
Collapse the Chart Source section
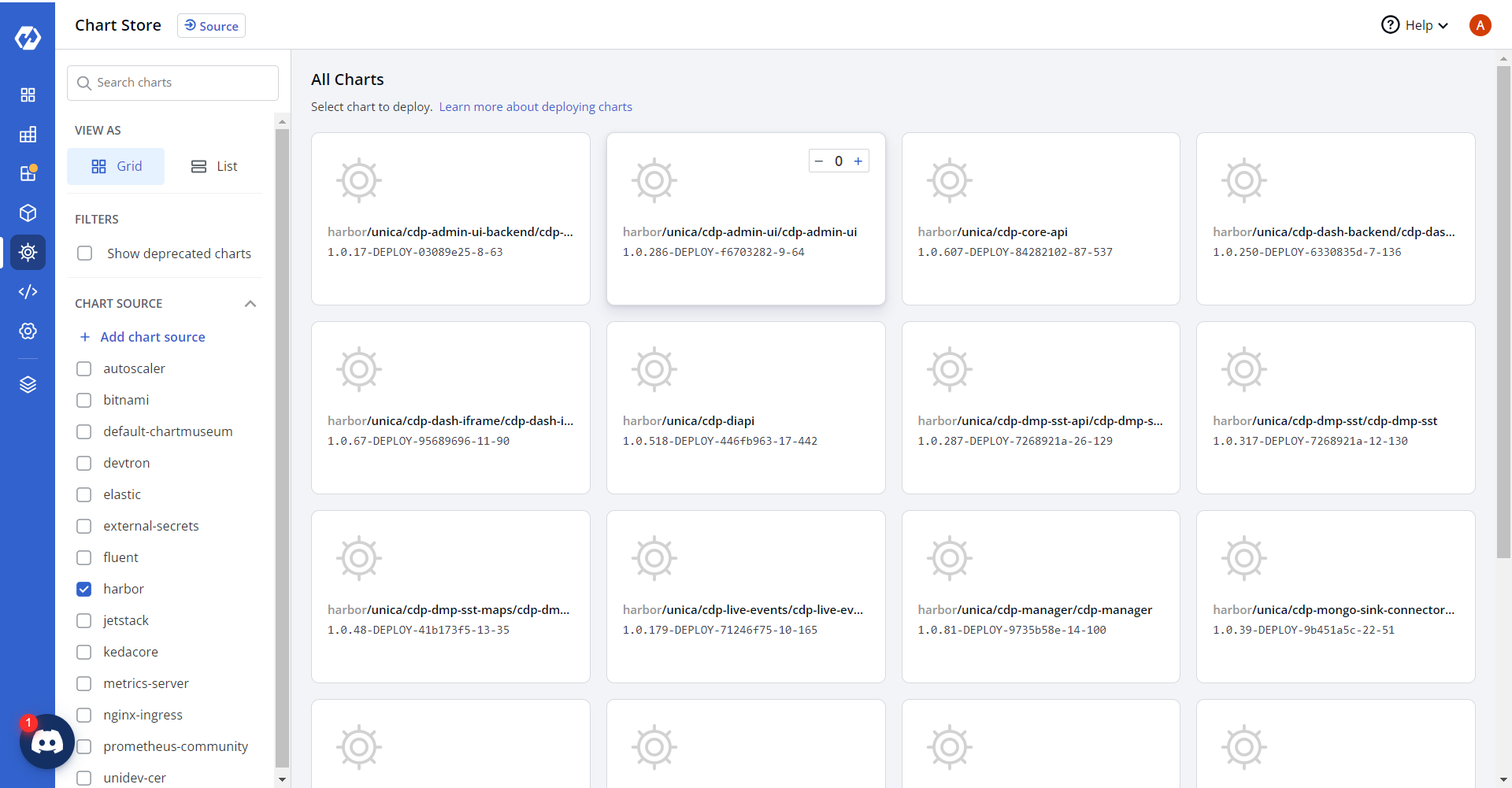point(250,304)
